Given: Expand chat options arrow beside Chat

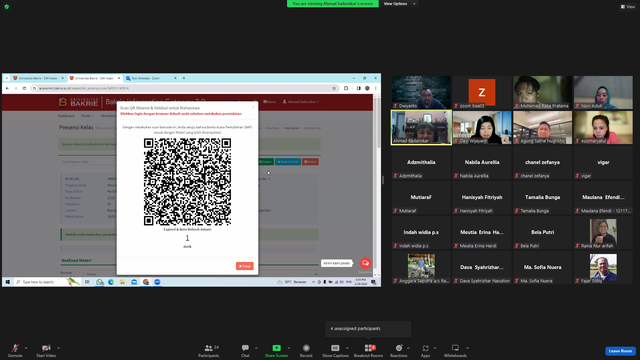Looking at the screenshot, I should [x=256, y=348].
